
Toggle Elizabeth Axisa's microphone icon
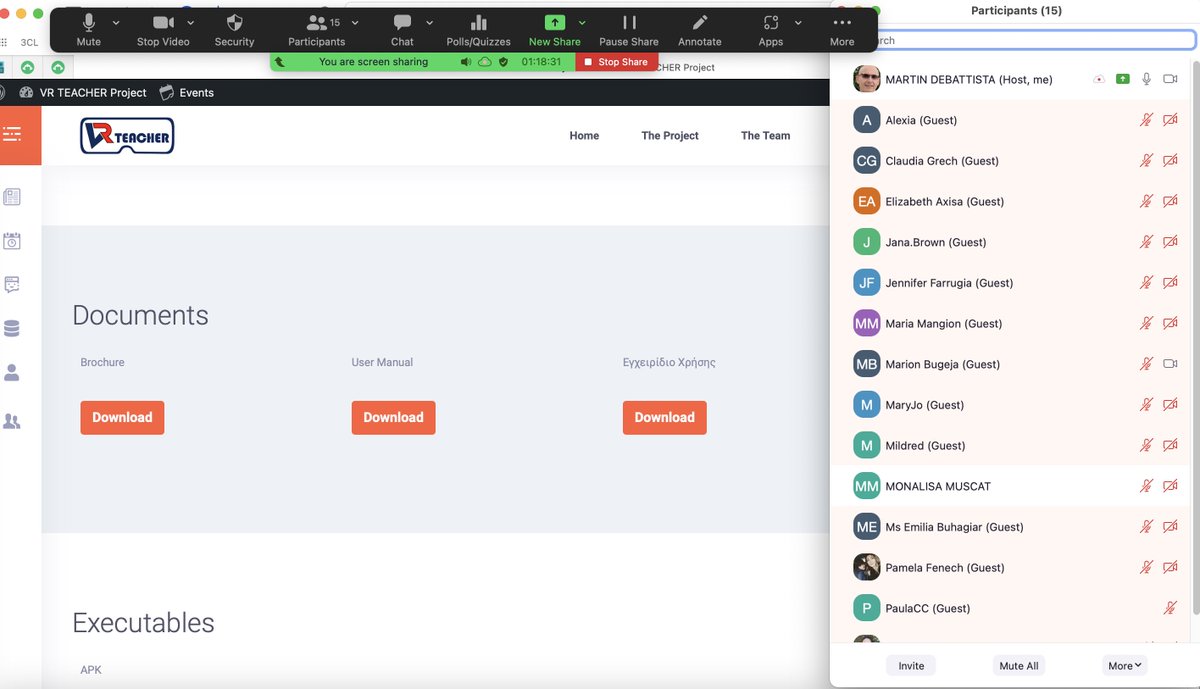tap(1147, 201)
